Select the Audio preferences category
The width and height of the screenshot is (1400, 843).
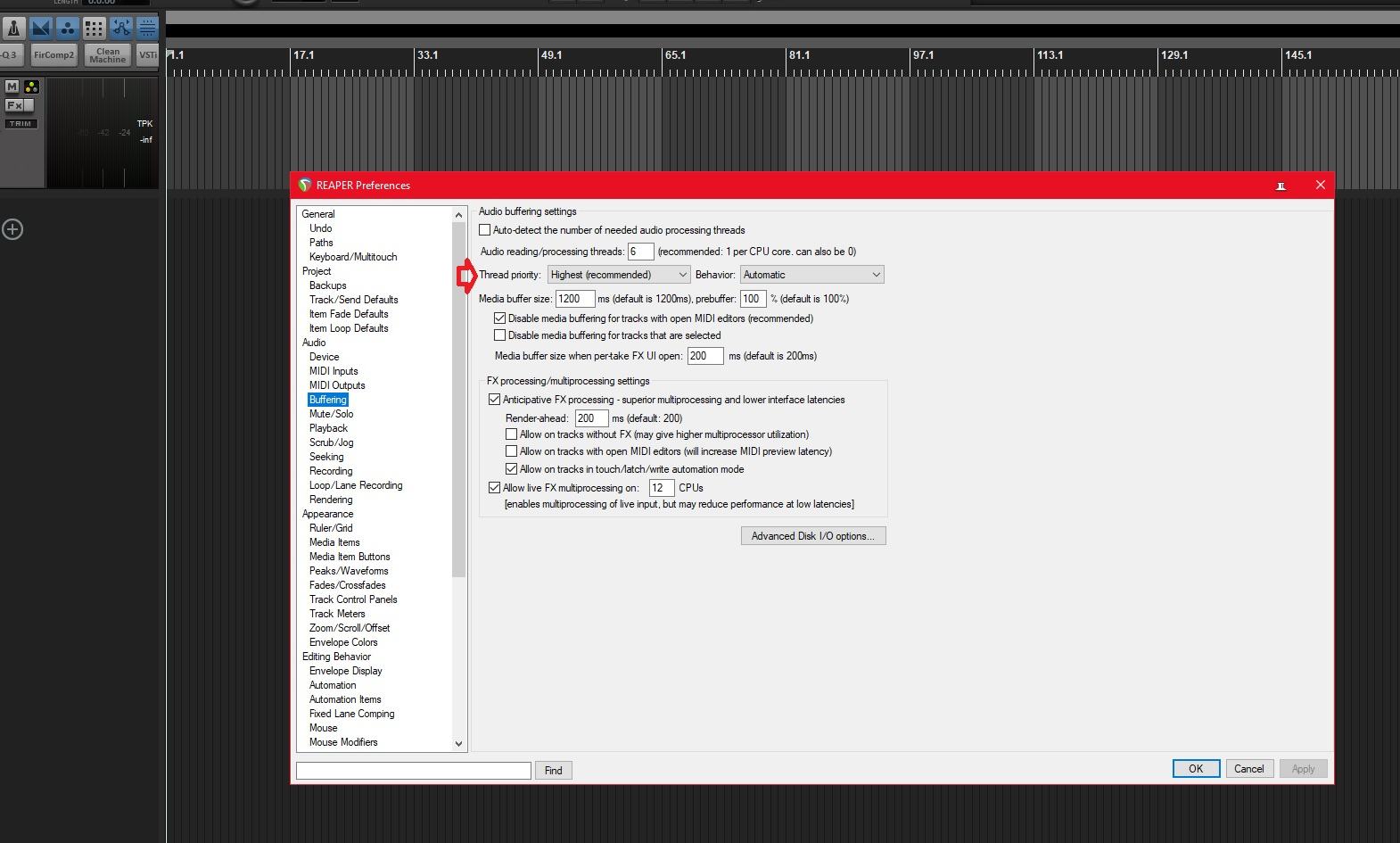314,343
